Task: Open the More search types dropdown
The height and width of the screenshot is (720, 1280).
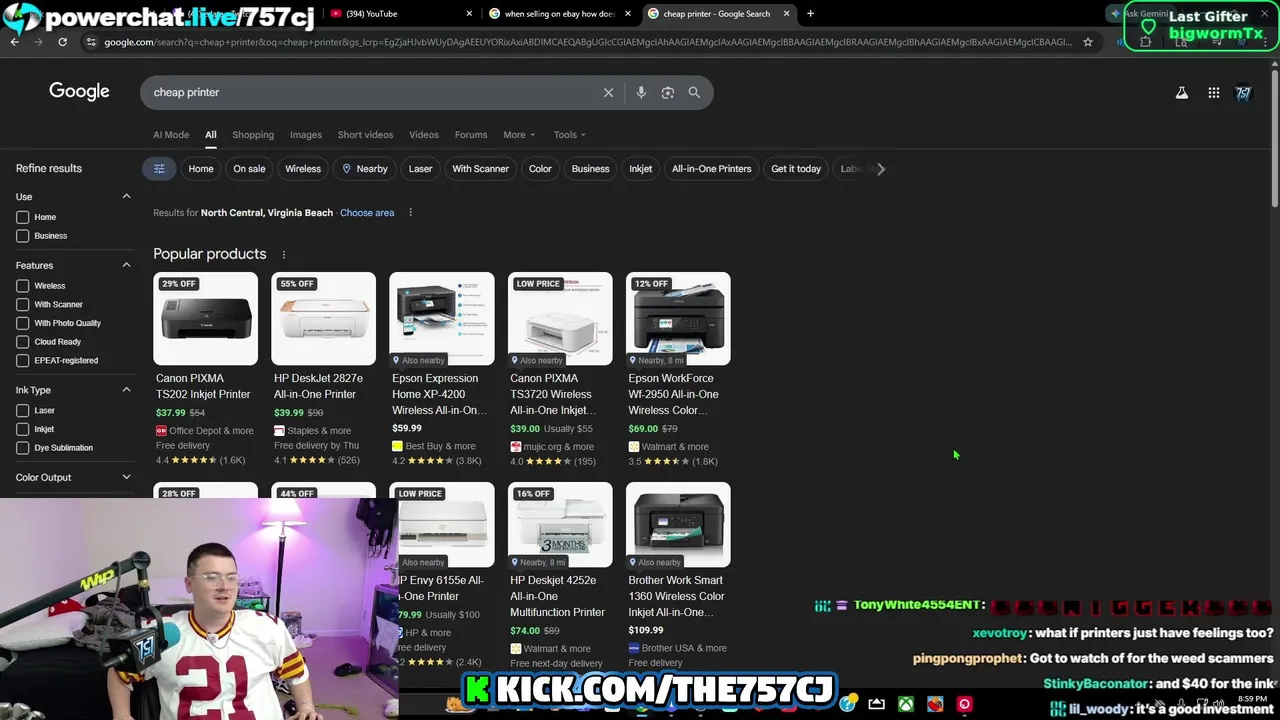Action: tap(519, 135)
